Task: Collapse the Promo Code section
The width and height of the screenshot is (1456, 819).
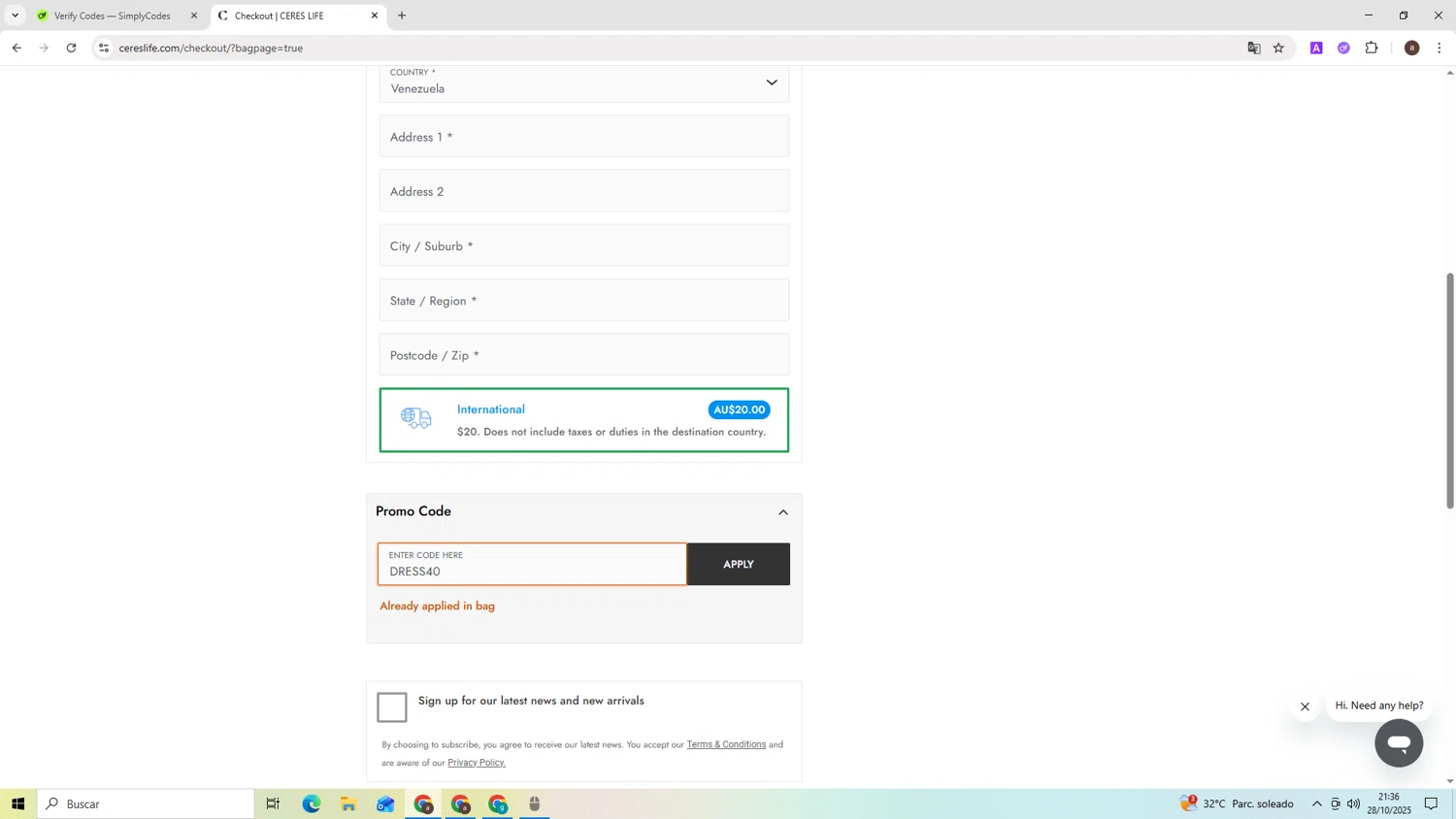Action: [783, 512]
